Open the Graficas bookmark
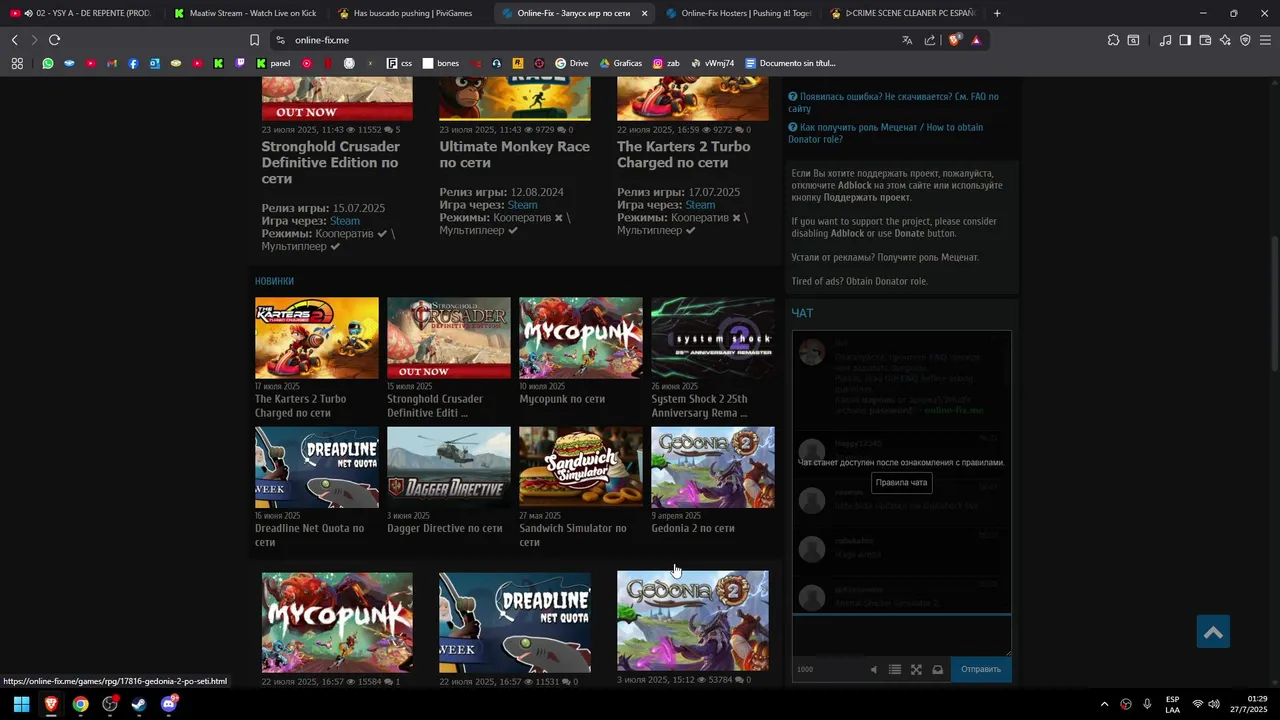 click(x=620, y=63)
